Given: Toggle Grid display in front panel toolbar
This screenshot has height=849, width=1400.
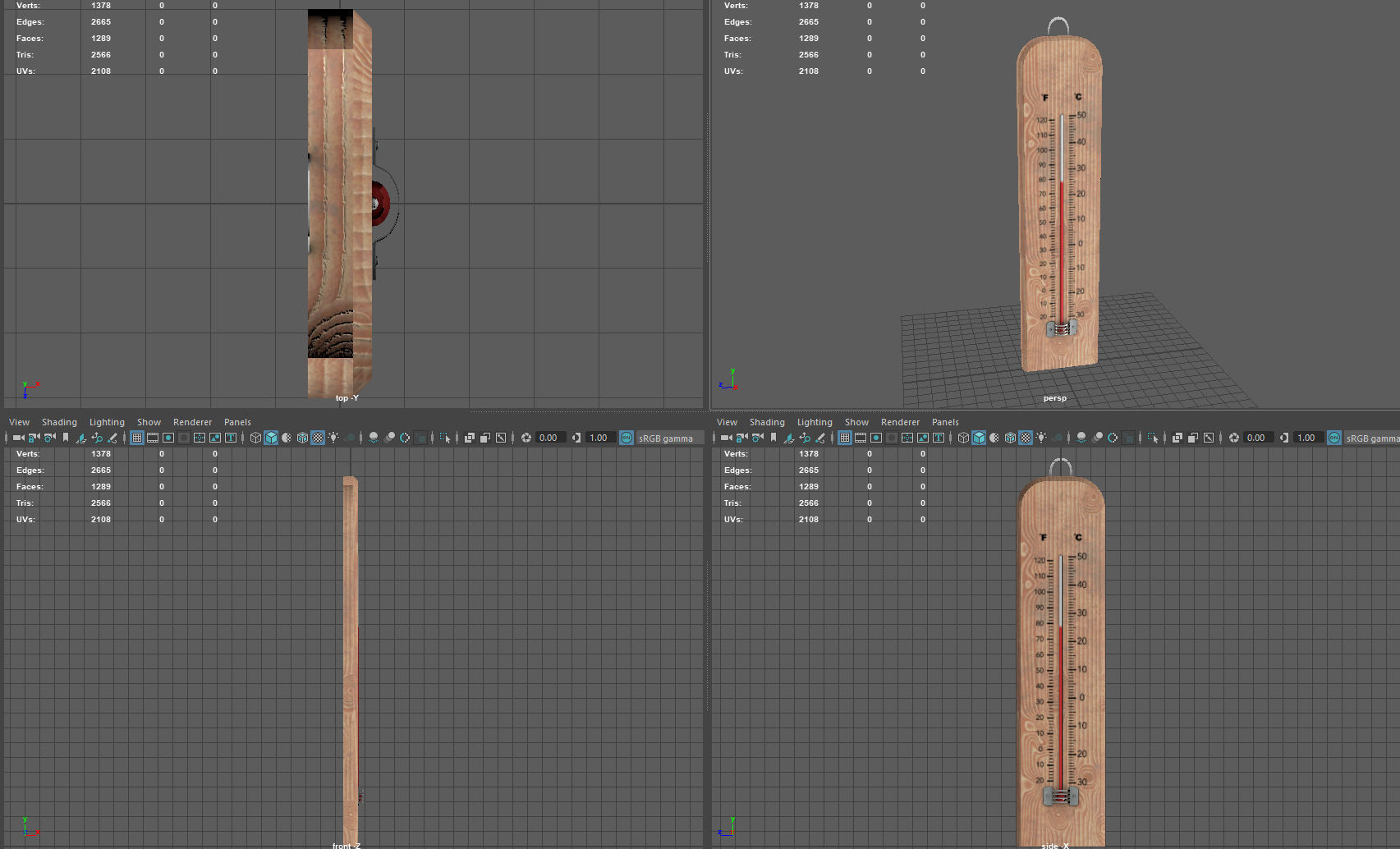Looking at the screenshot, I should tap(137, 438).
